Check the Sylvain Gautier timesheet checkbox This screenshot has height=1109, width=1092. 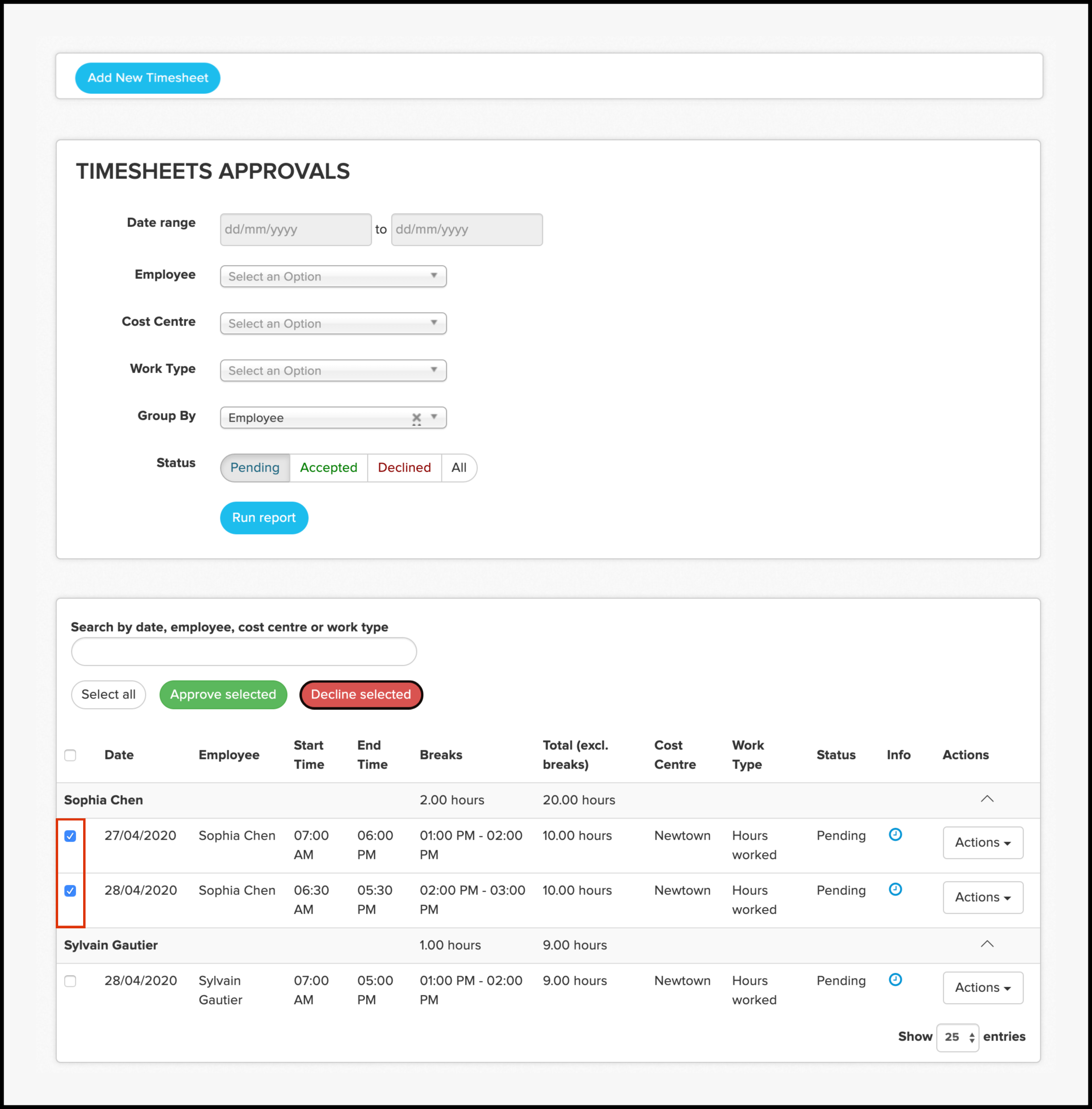(71, 981)
